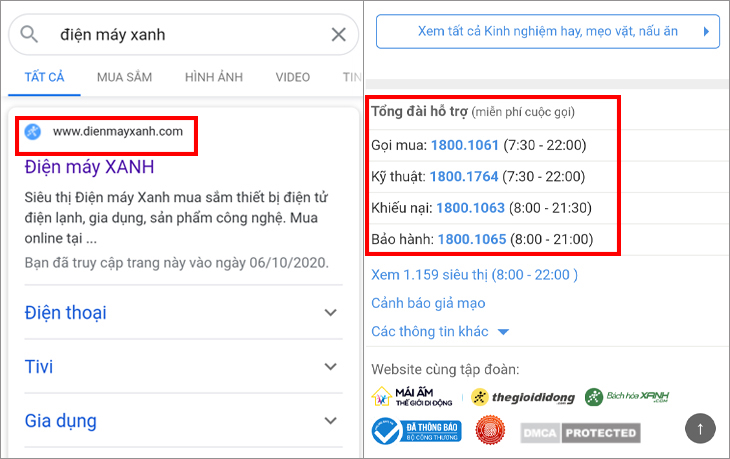Click the arrow in Xem tất cả button
This screenshot has width=730, height=459.
(706, 31)
